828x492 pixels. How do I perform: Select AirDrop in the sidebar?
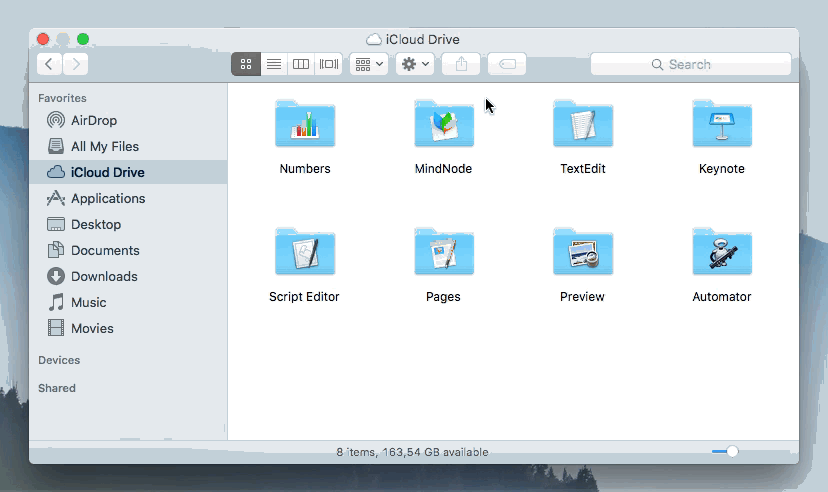point(128,120)
